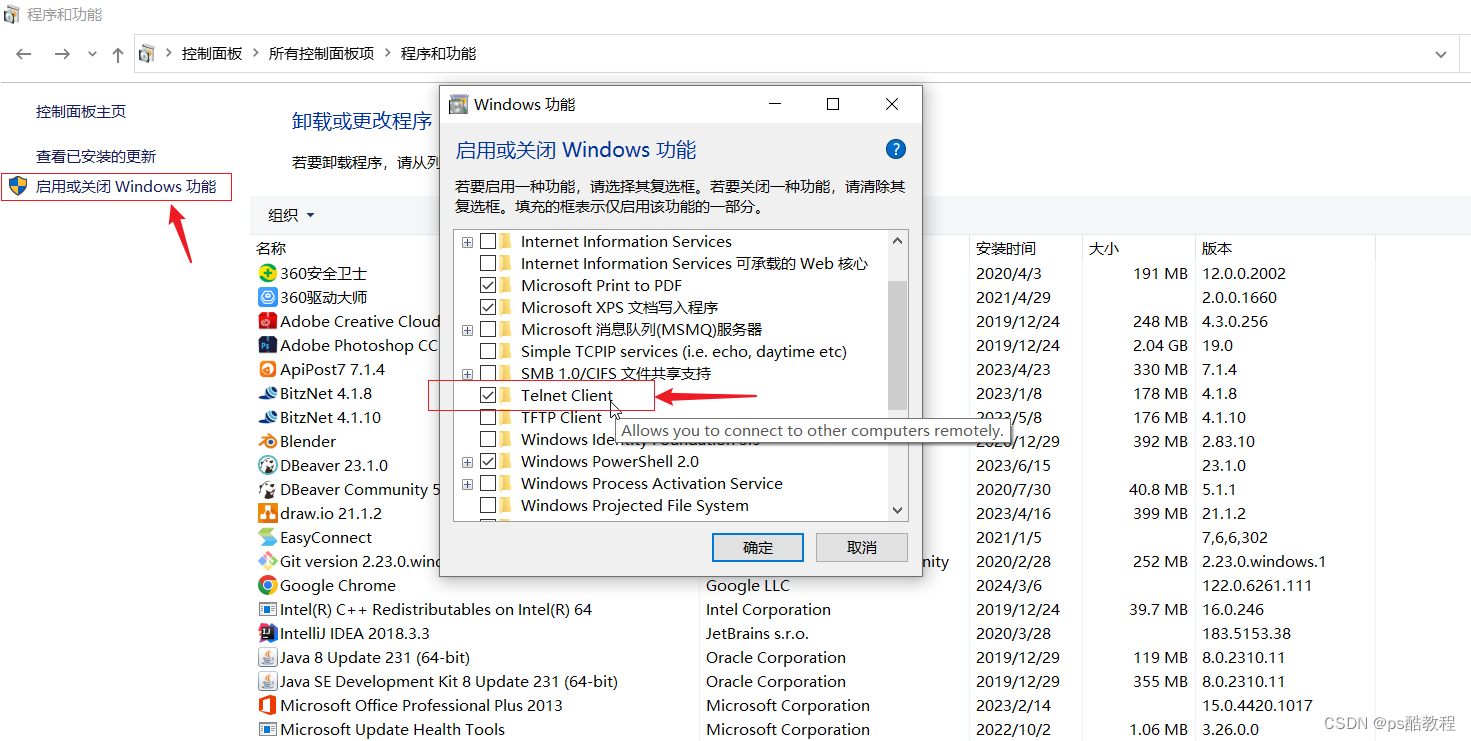Click the 360安全卫士 program icon
The image size is (1471, 741).
coord(267,273)
